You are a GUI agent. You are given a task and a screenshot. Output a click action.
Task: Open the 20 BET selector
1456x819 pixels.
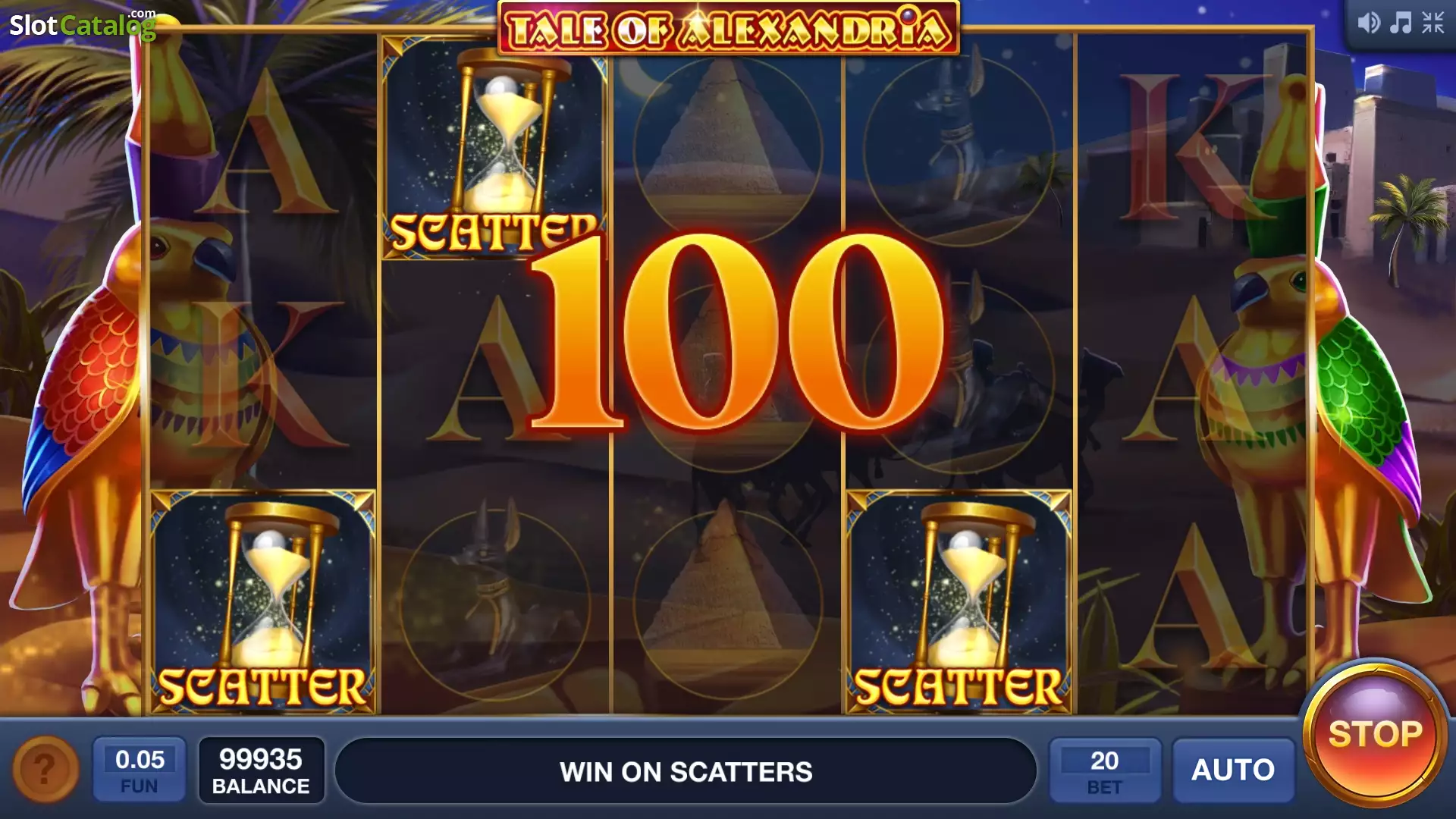[1105, 770]
